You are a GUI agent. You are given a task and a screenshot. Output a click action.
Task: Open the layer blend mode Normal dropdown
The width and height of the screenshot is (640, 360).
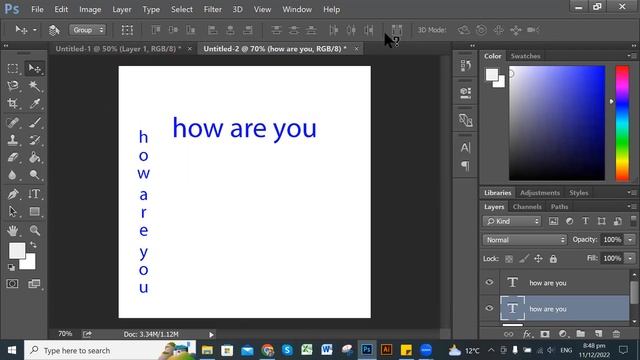(524, 240)
